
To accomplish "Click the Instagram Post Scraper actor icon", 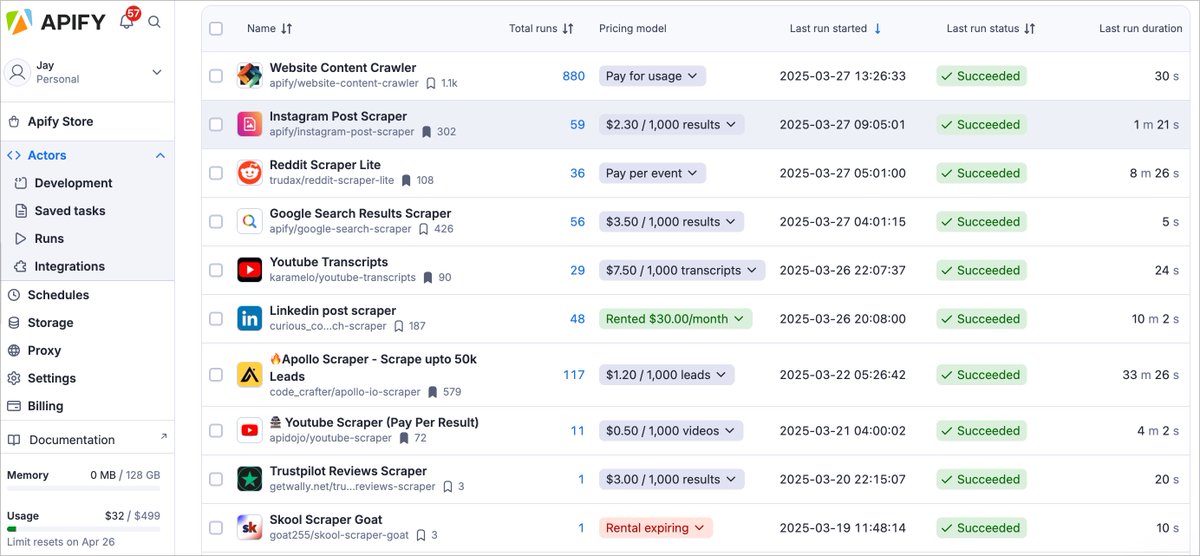I will tap(249, 124).
